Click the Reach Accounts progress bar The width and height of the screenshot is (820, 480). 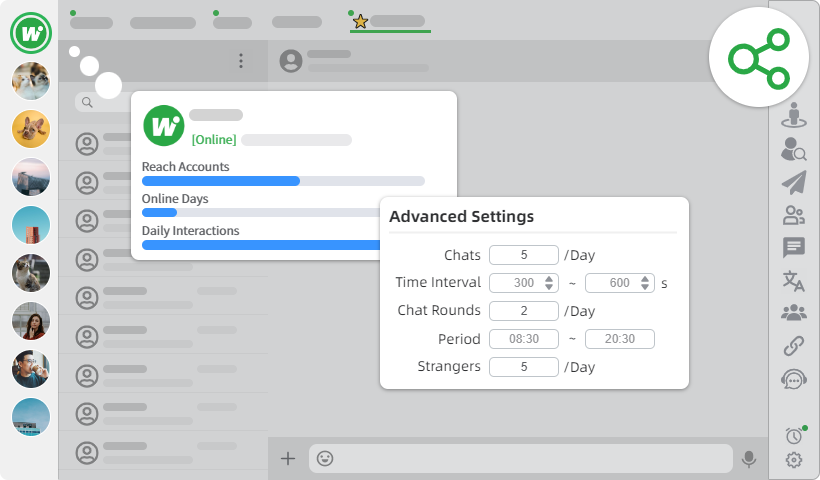[283, 181]
